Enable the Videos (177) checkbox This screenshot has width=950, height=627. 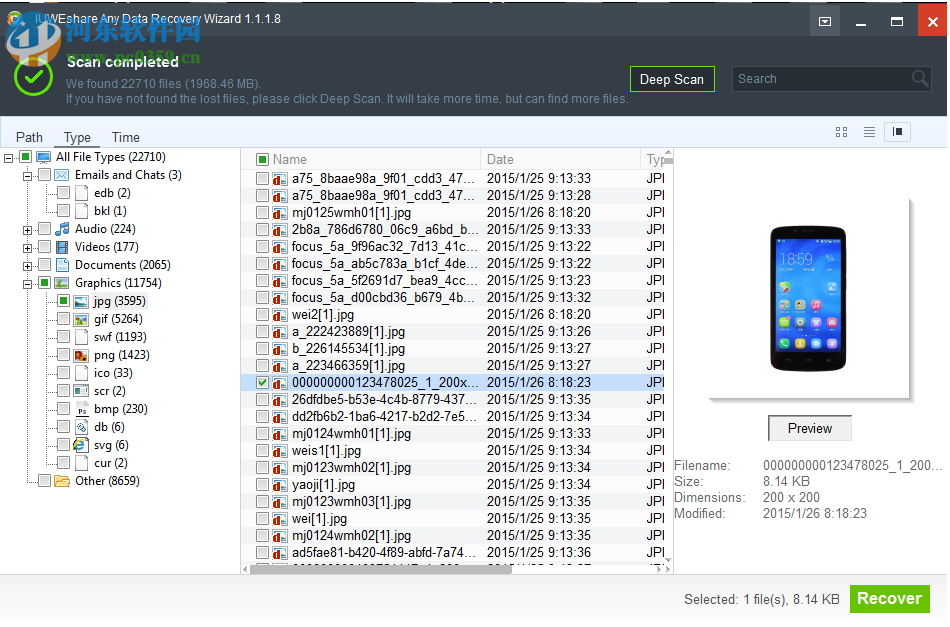point(44,247)
